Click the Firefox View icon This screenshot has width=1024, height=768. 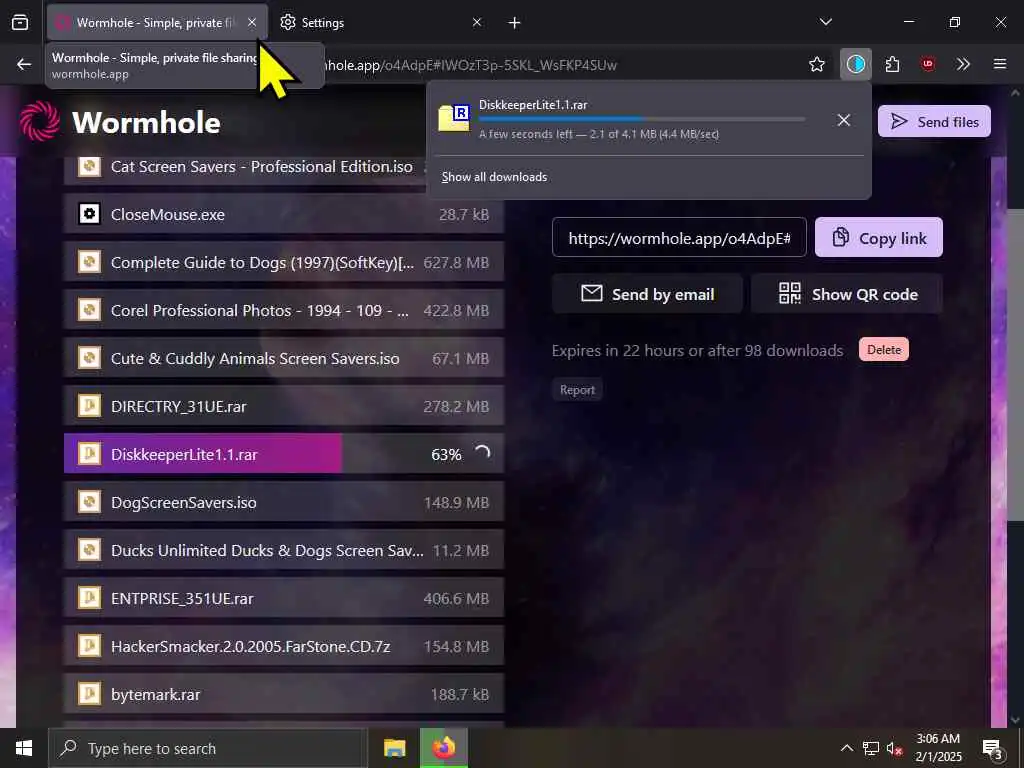(20, 23)
